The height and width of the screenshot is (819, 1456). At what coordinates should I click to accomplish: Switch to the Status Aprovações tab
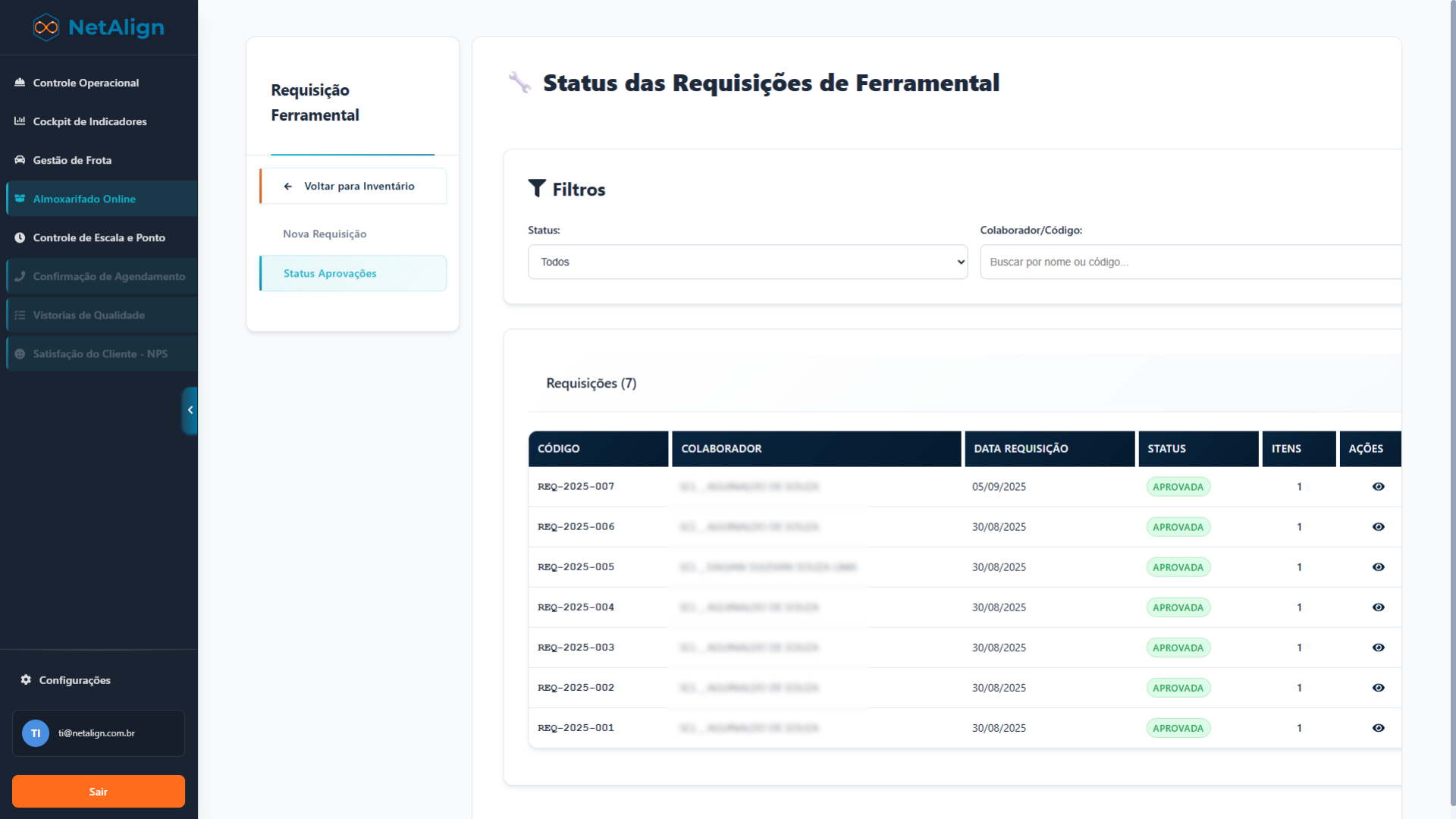pyautogui.click(x=330, y=273)
